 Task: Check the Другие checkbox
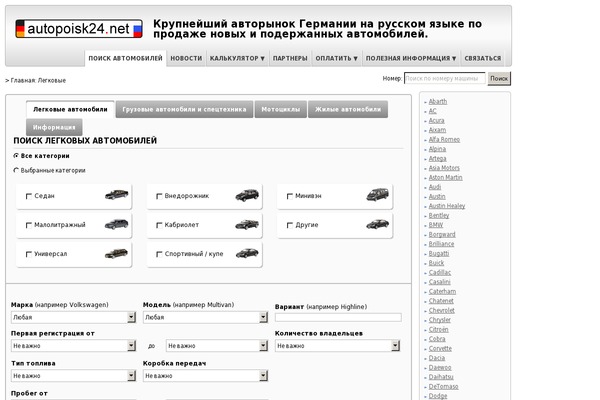point(290,225)
